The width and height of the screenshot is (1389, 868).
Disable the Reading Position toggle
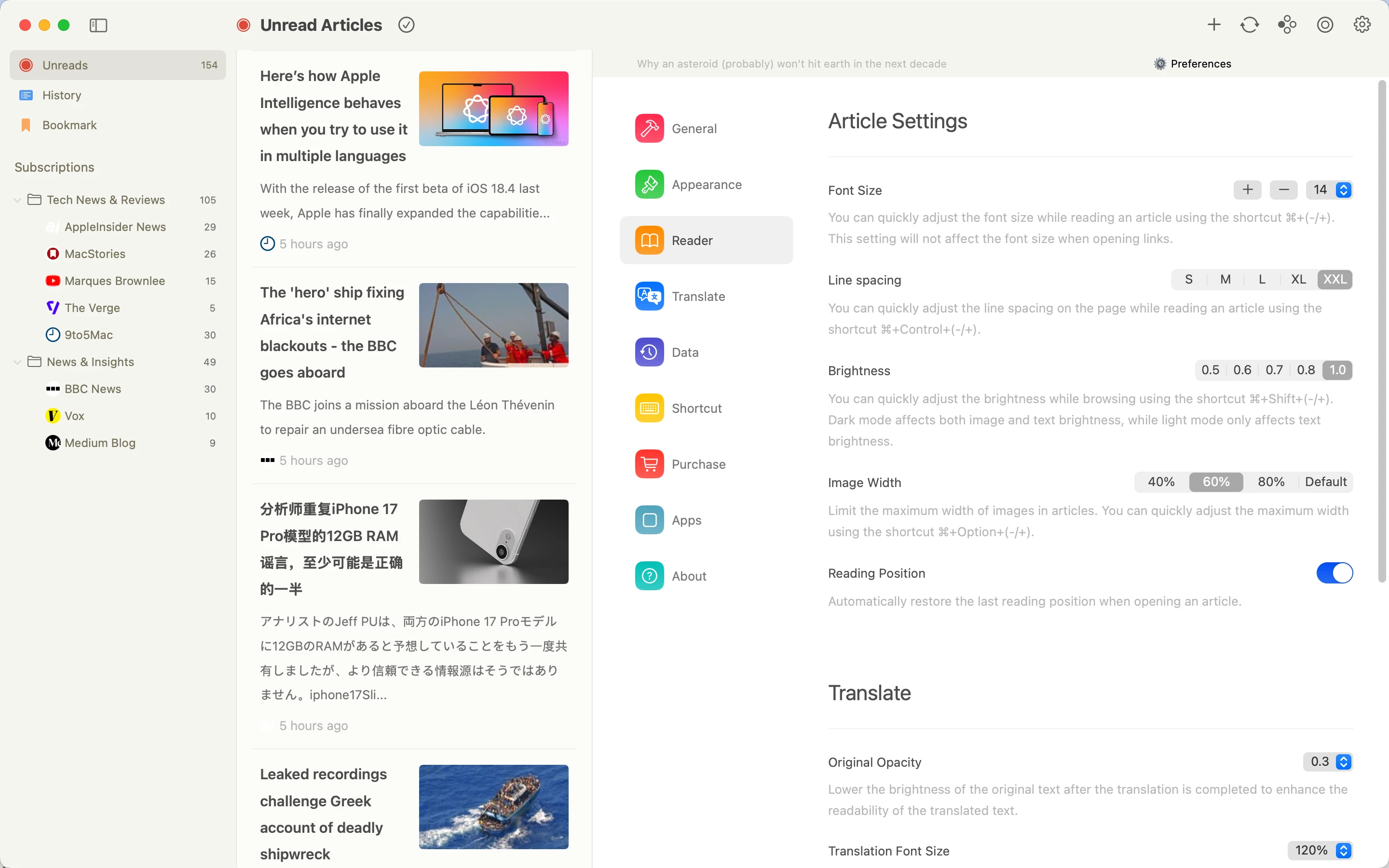pyautogui.click(x=1335, y=572)
